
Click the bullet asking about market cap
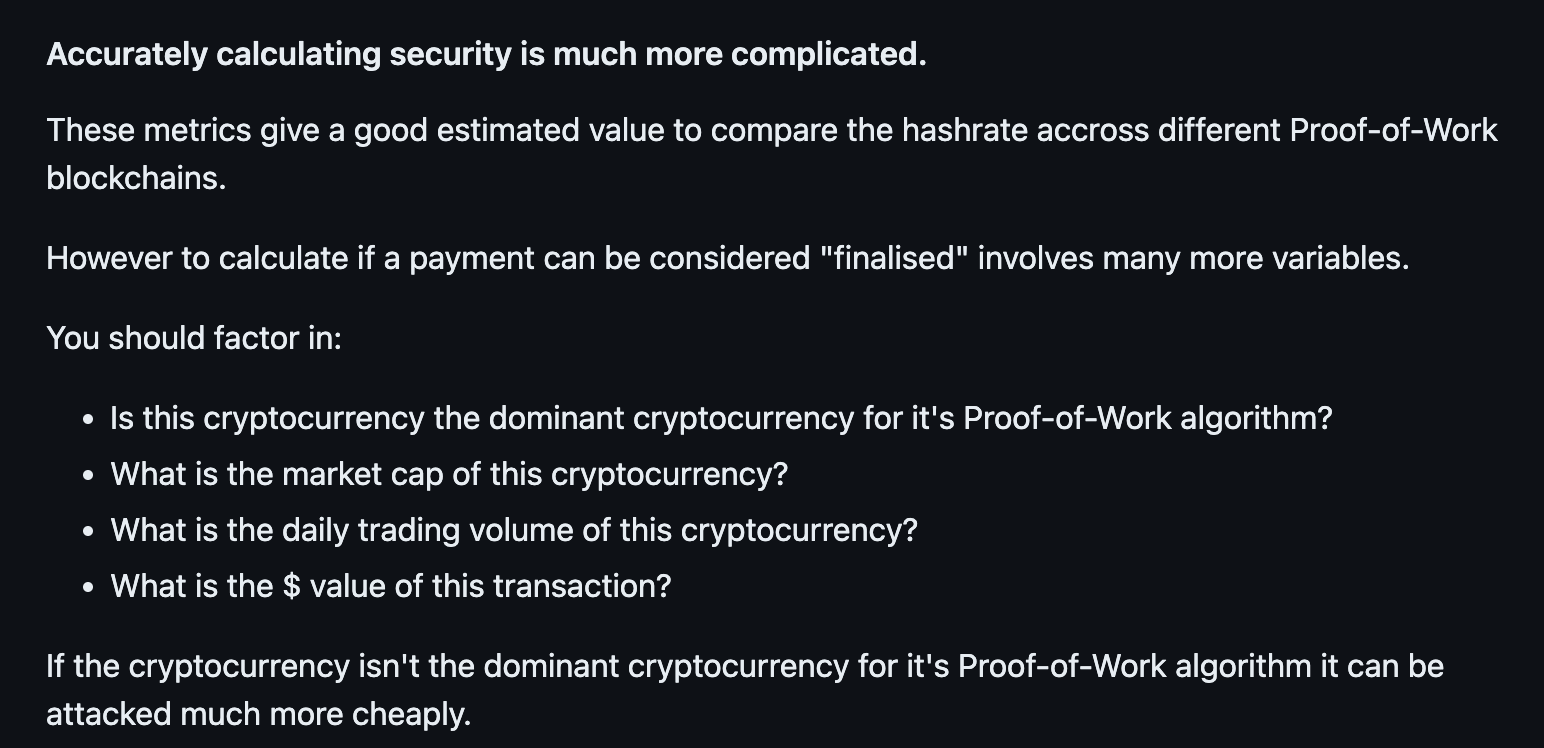point(449,474)
